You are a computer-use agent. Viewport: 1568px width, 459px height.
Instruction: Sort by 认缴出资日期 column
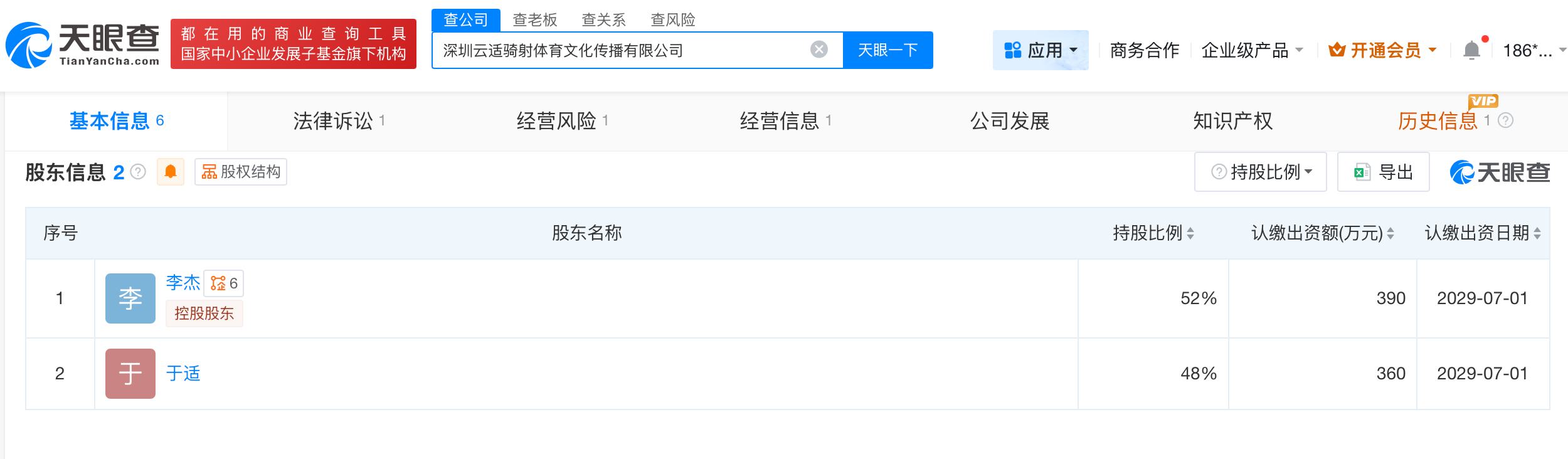click(x=1482, y=233)
